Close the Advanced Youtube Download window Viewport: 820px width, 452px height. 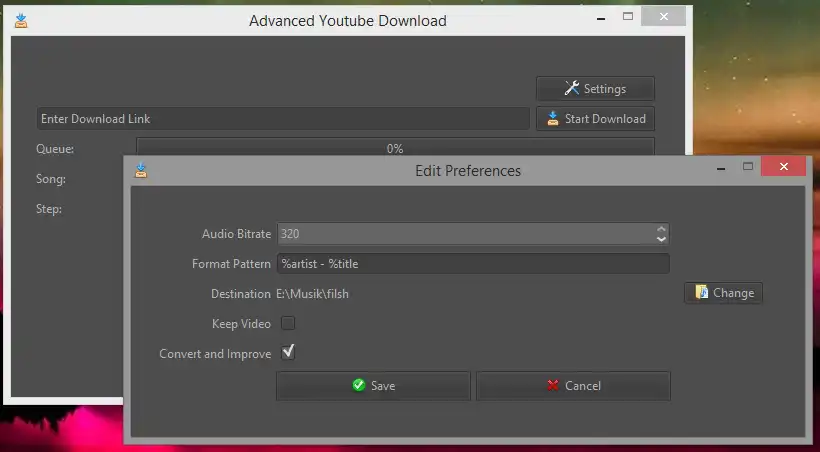click(664, 17)
